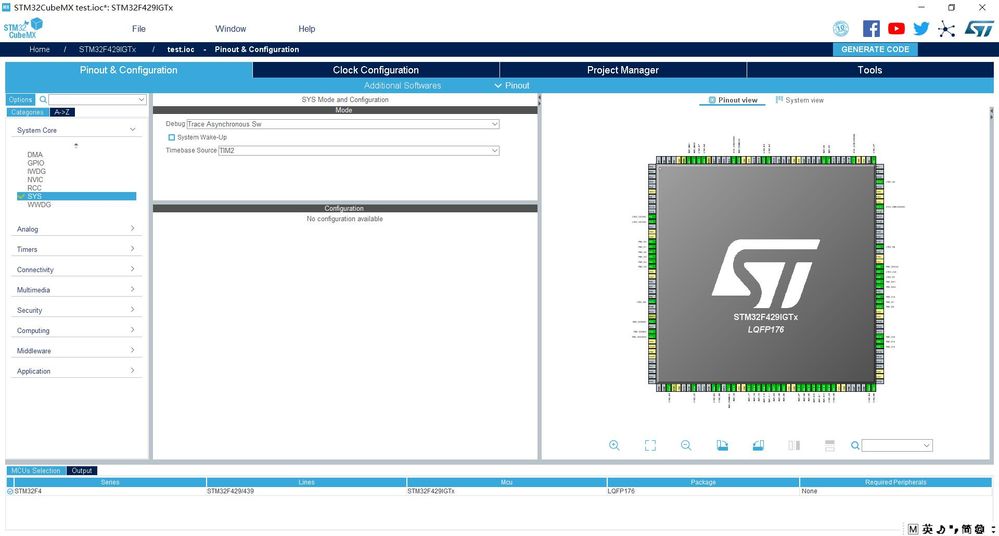Select NVIC in System Core
999x536 pixels.
(x=35, y=180)
